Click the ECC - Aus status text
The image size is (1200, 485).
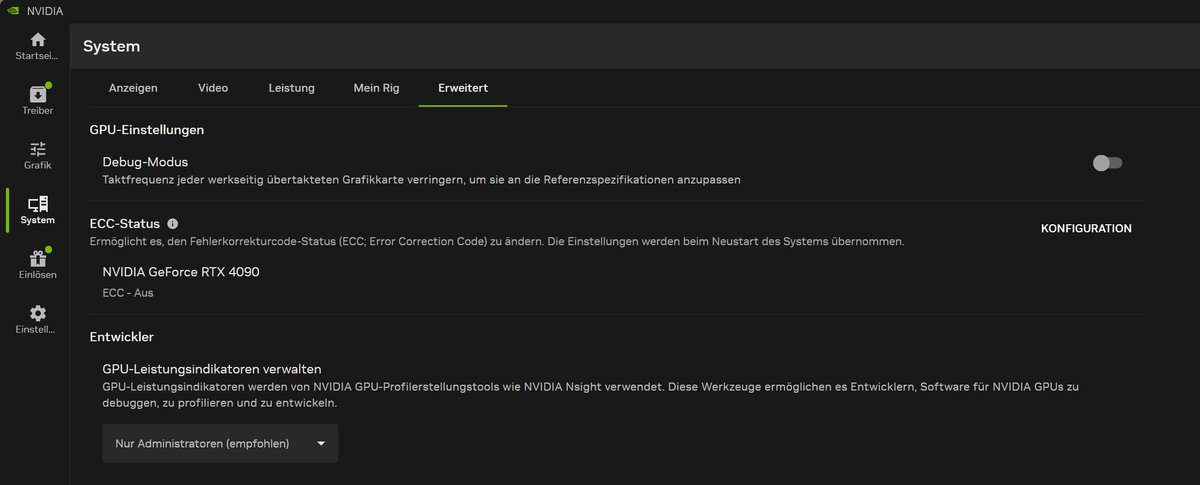[x=128, y=293]
